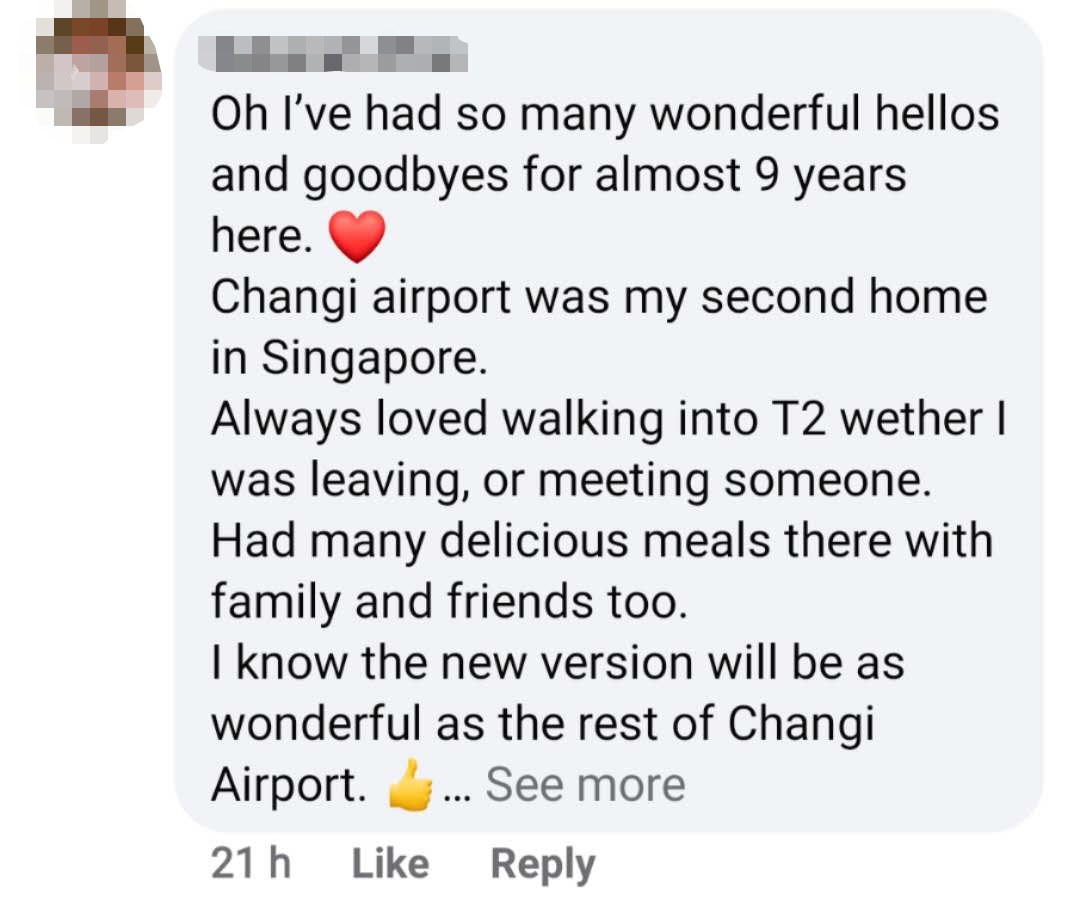The height and width of the screenshot is (899, 1068).
Task: Click the red heart emoji
Action: (x=356, y=238)
